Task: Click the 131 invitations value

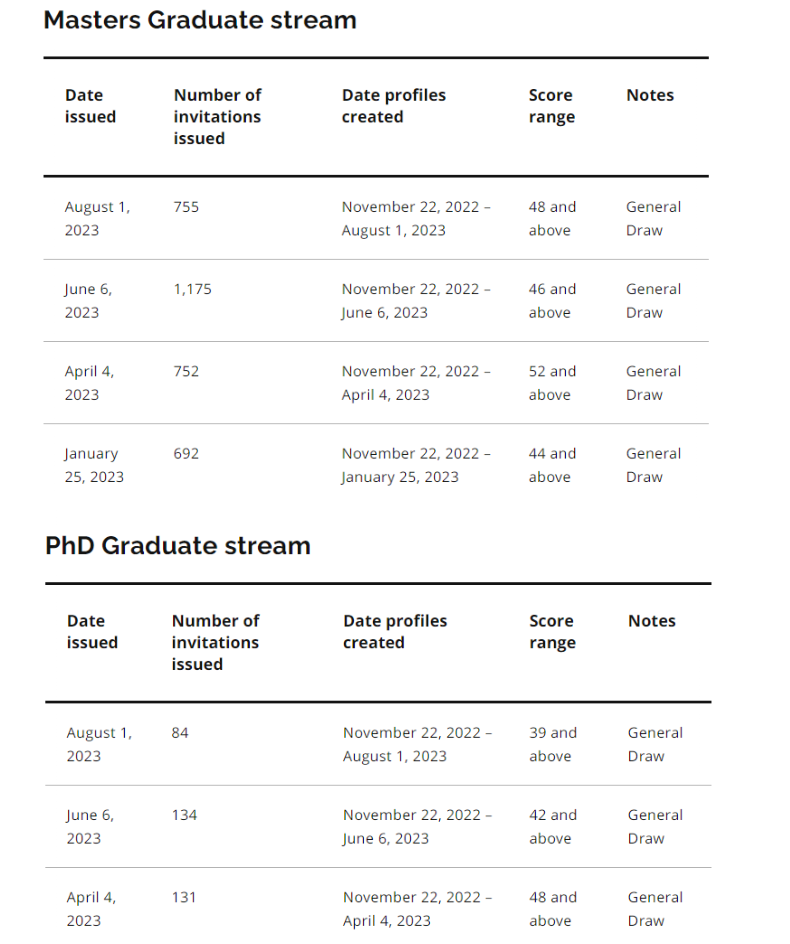Action: [184, 897]
